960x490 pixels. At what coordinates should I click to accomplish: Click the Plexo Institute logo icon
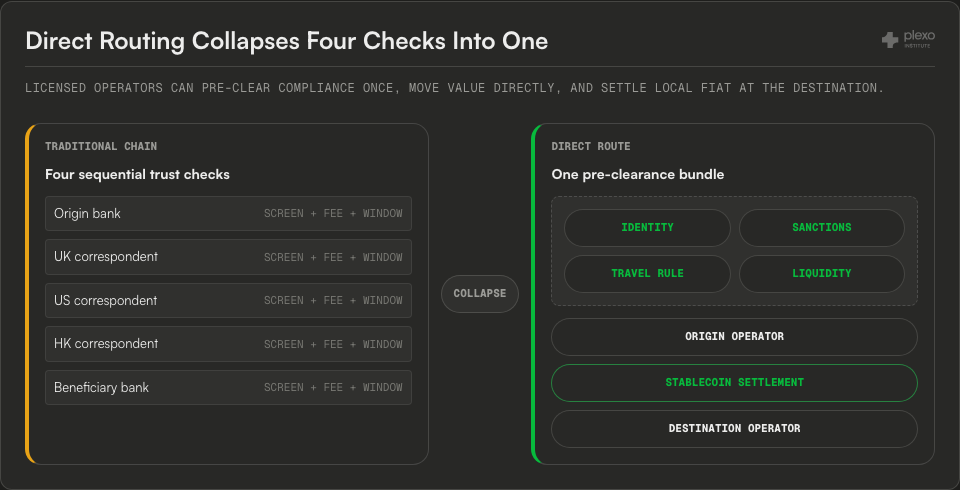[x=890, y=40]
